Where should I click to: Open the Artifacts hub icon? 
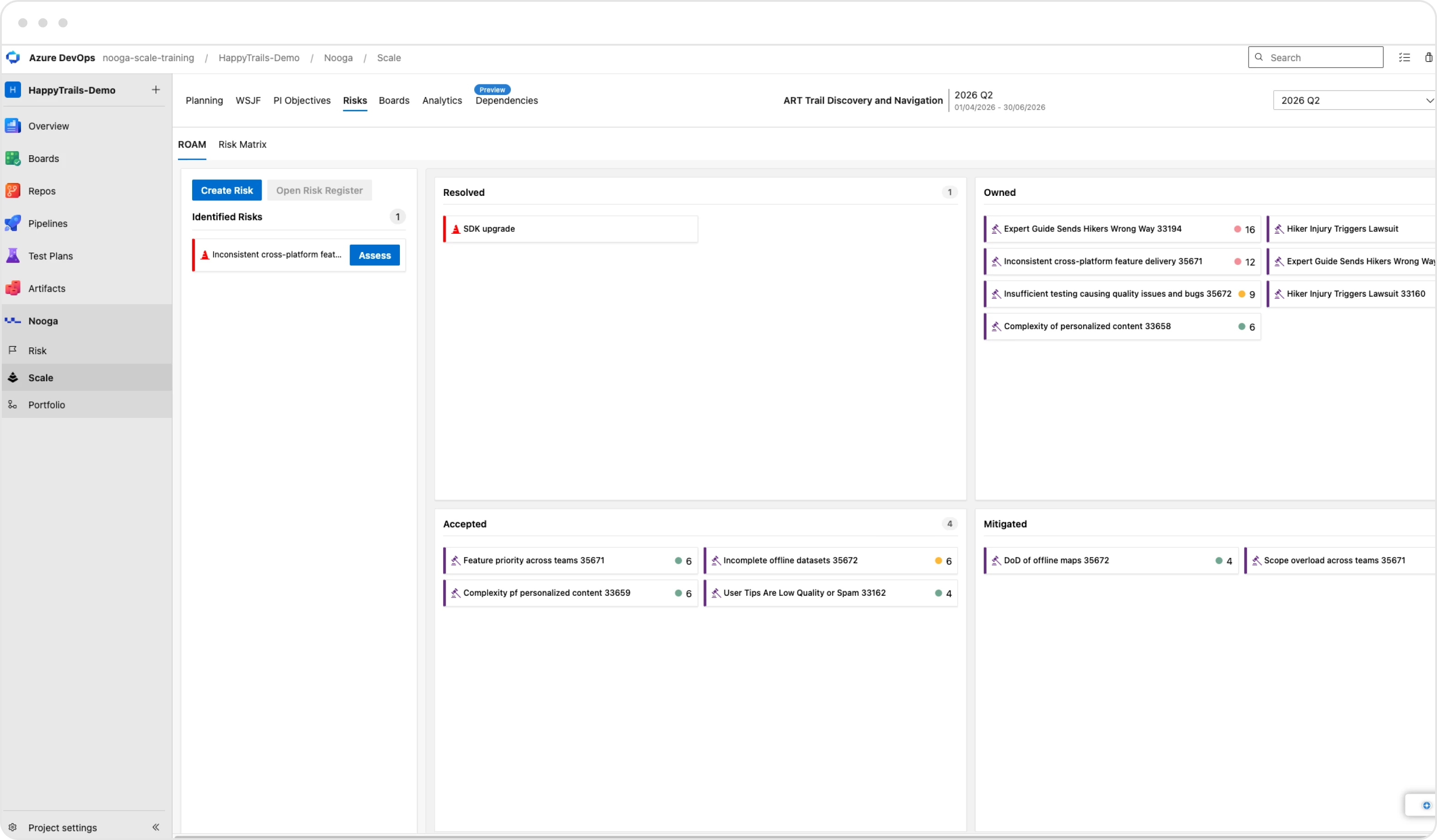coord(12,289)
